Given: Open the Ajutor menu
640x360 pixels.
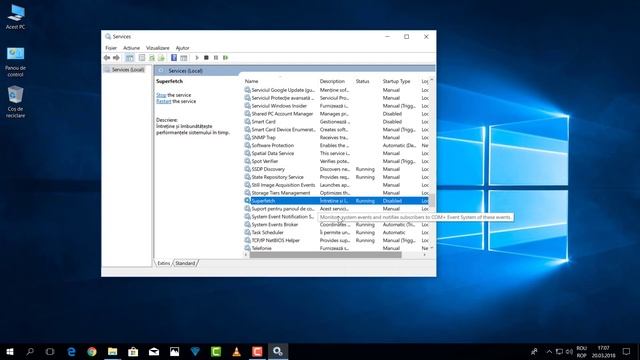Looking at the screenshot, I should click(x=182, y=48).
